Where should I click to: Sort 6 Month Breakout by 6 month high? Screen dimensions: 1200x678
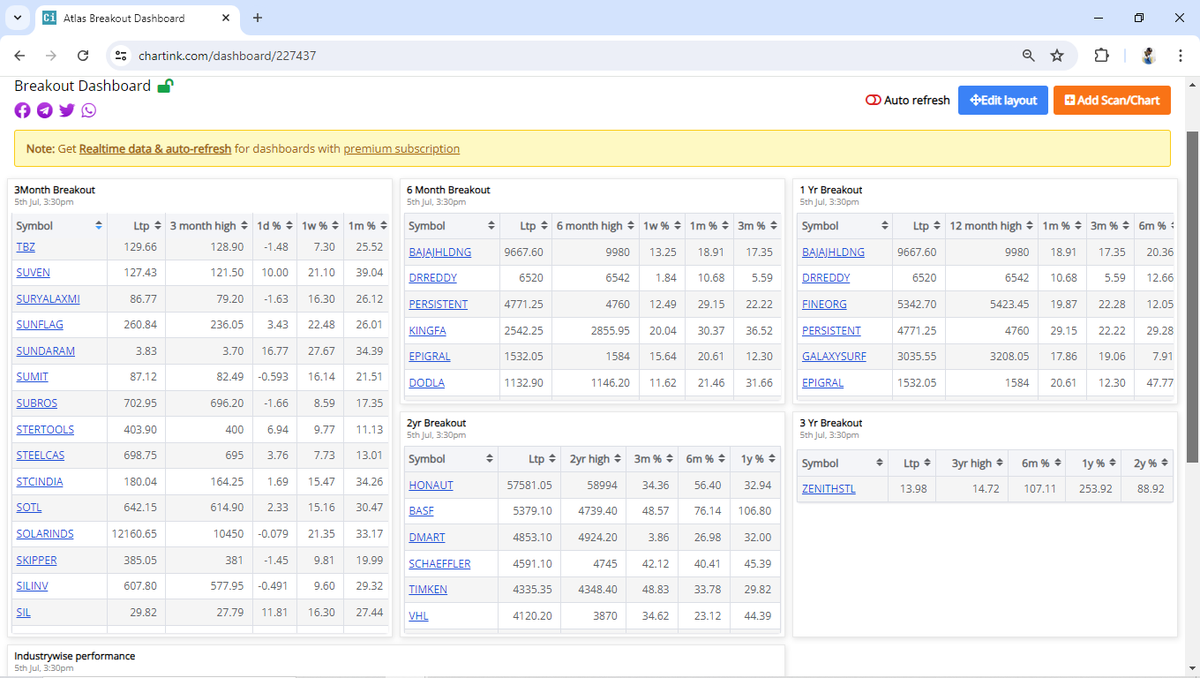click(x=595, y=226)
